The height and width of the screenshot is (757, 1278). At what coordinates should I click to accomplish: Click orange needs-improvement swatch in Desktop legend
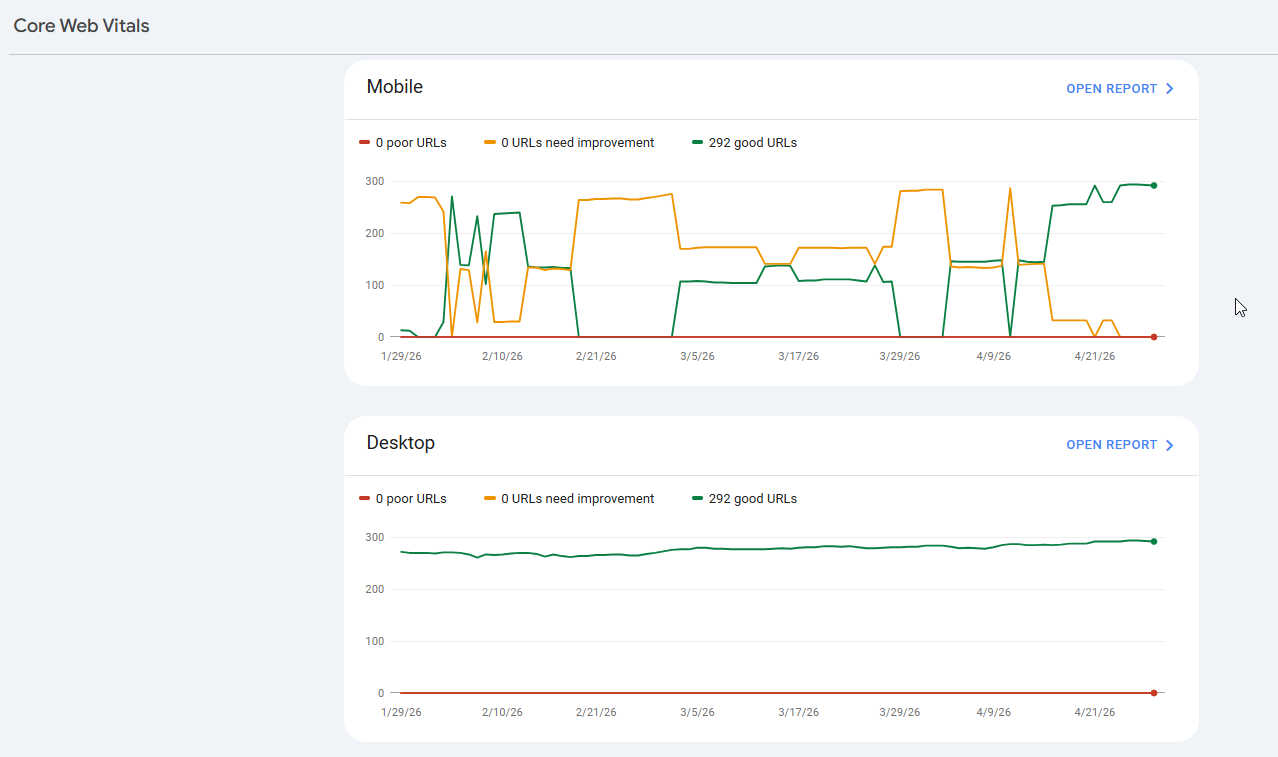tap(489, 499)
